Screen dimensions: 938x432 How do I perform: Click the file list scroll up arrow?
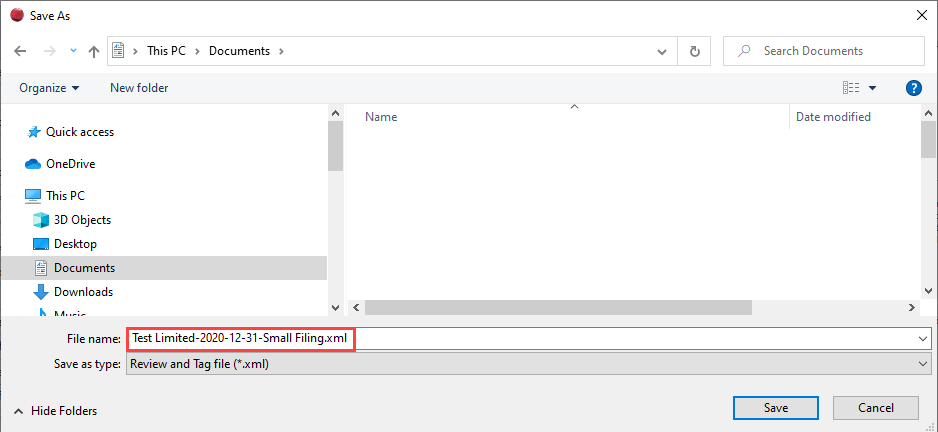928,113
